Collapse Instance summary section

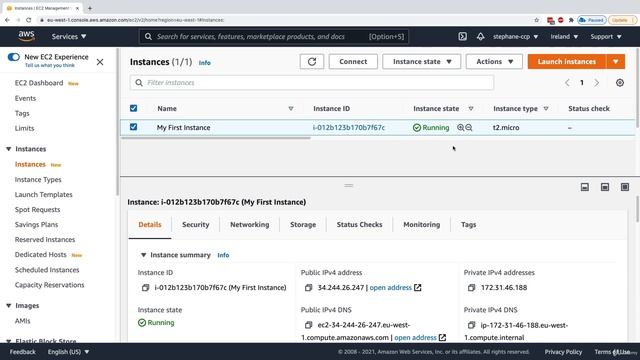(x=143, y=255)
